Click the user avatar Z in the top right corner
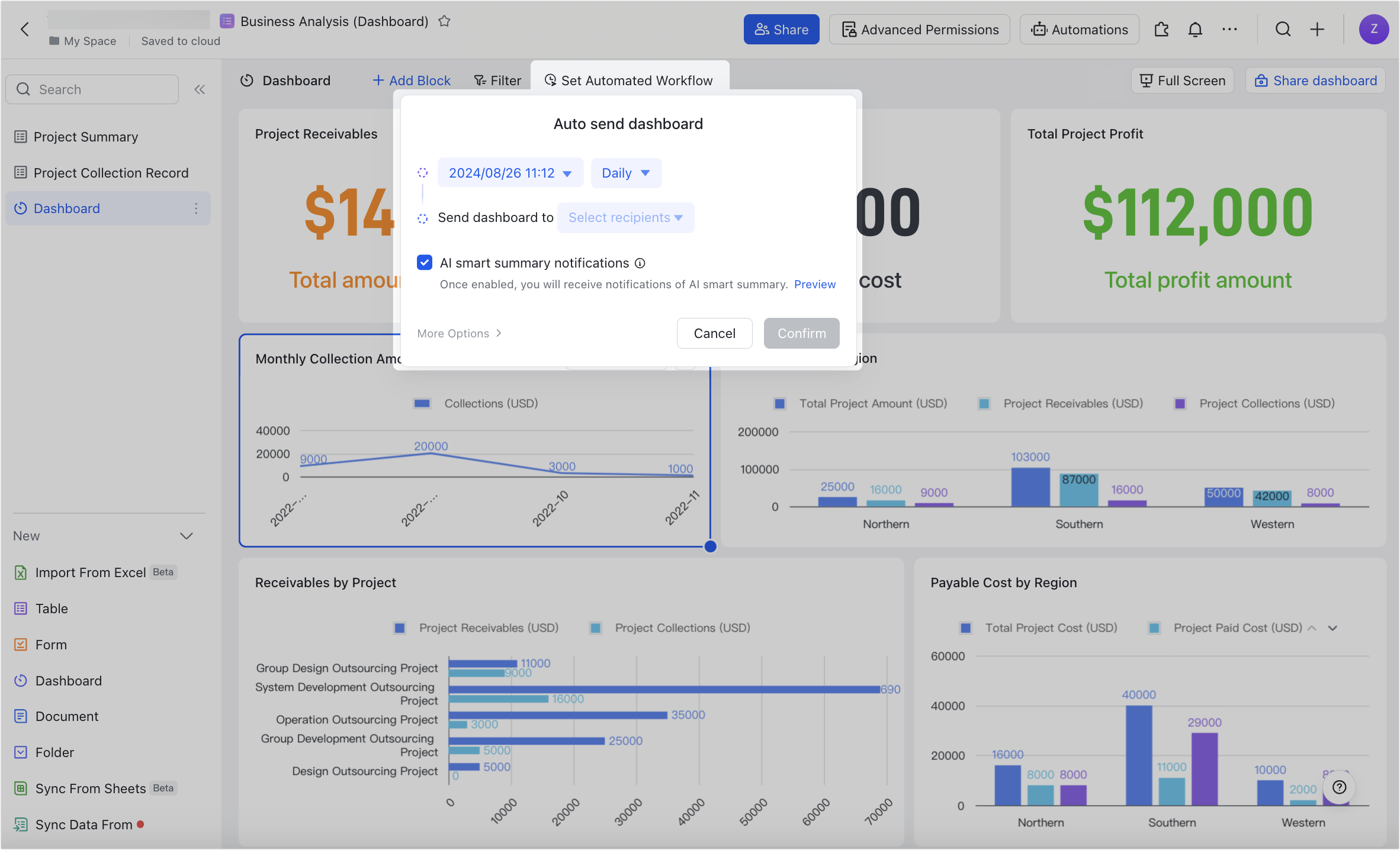The height and width of the screenshot is (850, 1400). click(1375, 29)
